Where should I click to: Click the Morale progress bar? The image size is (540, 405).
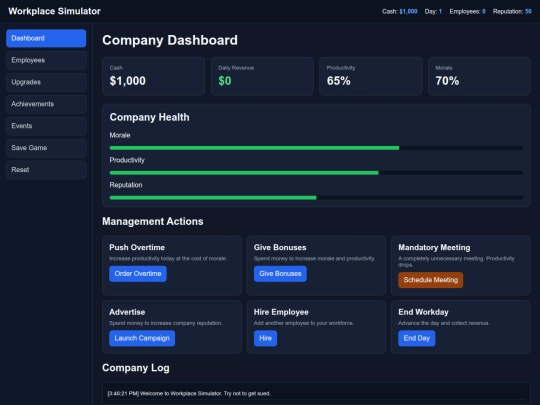316,148
